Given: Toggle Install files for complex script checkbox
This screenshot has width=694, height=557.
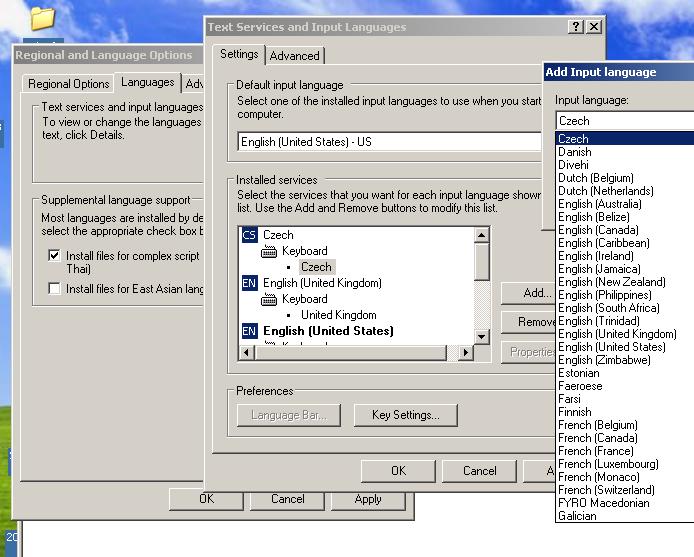Looking at the screenshot, I should point(54,255).
